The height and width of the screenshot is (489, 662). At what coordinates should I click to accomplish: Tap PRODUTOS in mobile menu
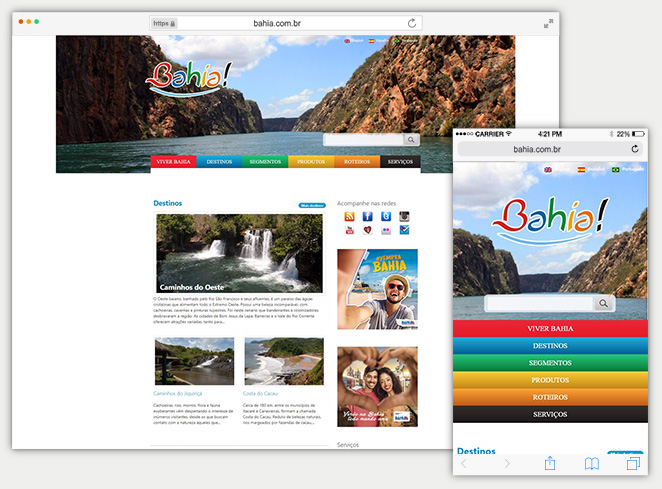[550, 380]
